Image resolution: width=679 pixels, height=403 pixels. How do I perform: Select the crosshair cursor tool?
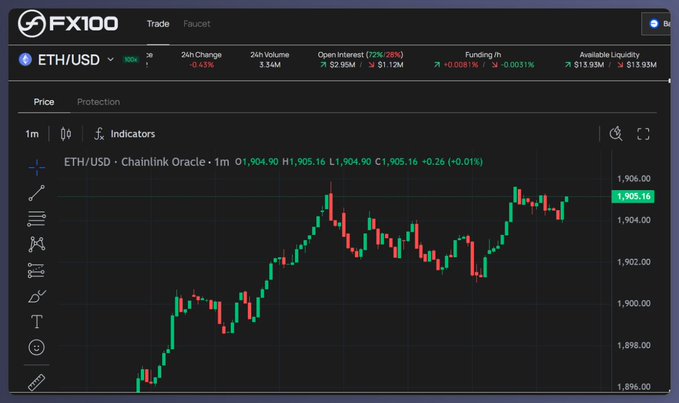37,168
